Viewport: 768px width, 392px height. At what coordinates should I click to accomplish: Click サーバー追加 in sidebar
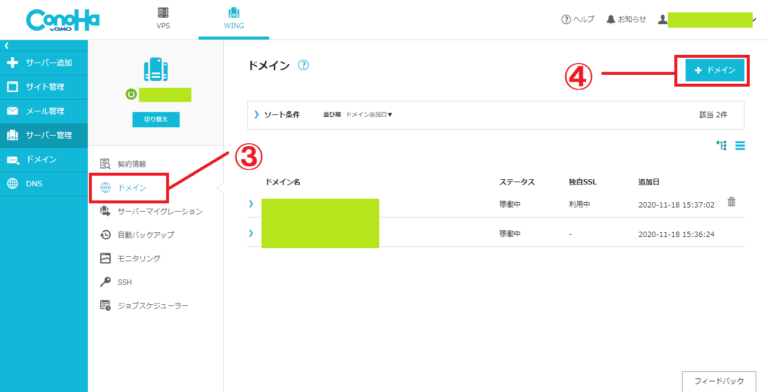pos(44,63)
